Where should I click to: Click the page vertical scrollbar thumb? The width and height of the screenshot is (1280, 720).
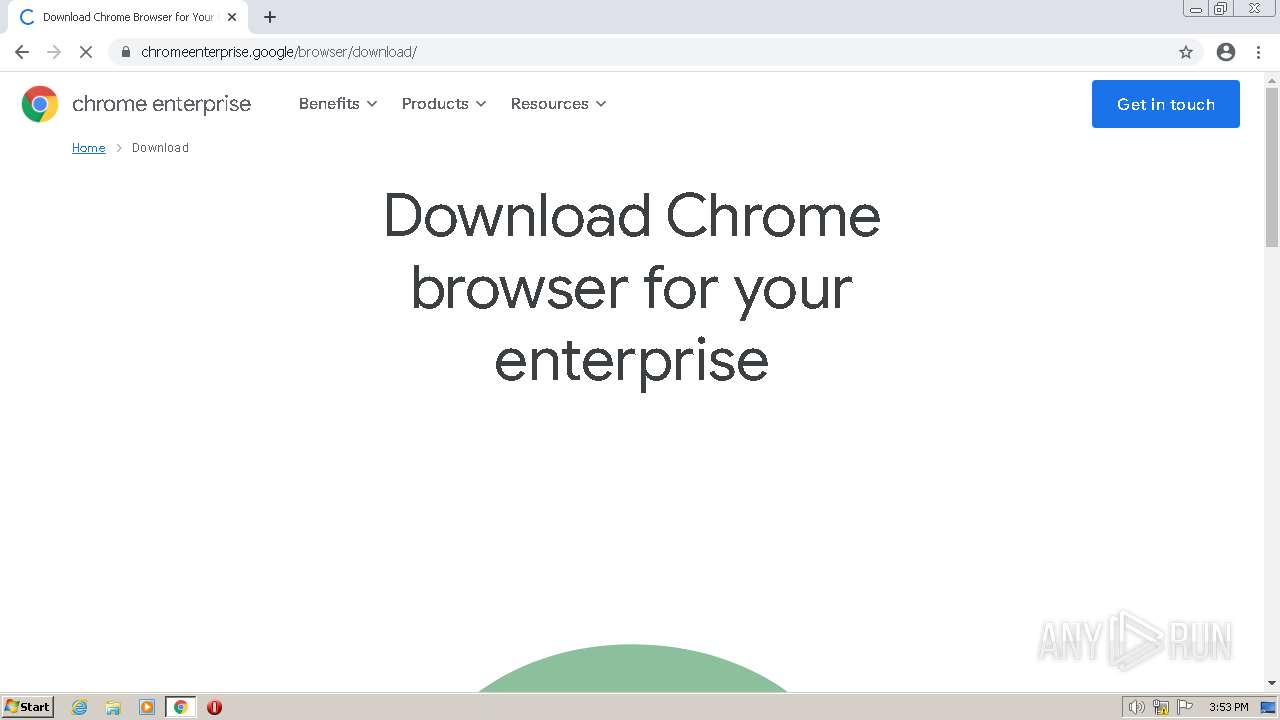1272,166
